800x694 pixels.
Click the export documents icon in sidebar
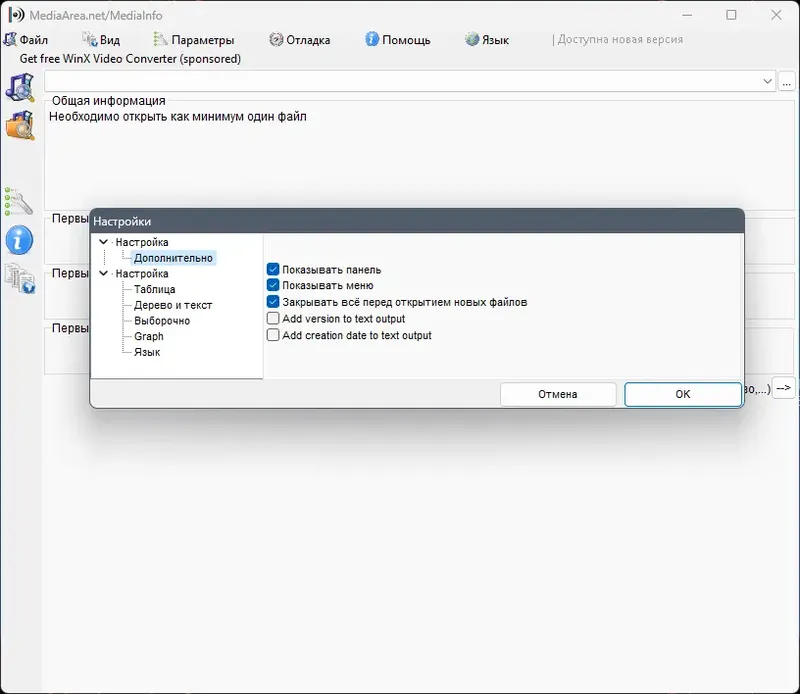click(x=20, y=278)
